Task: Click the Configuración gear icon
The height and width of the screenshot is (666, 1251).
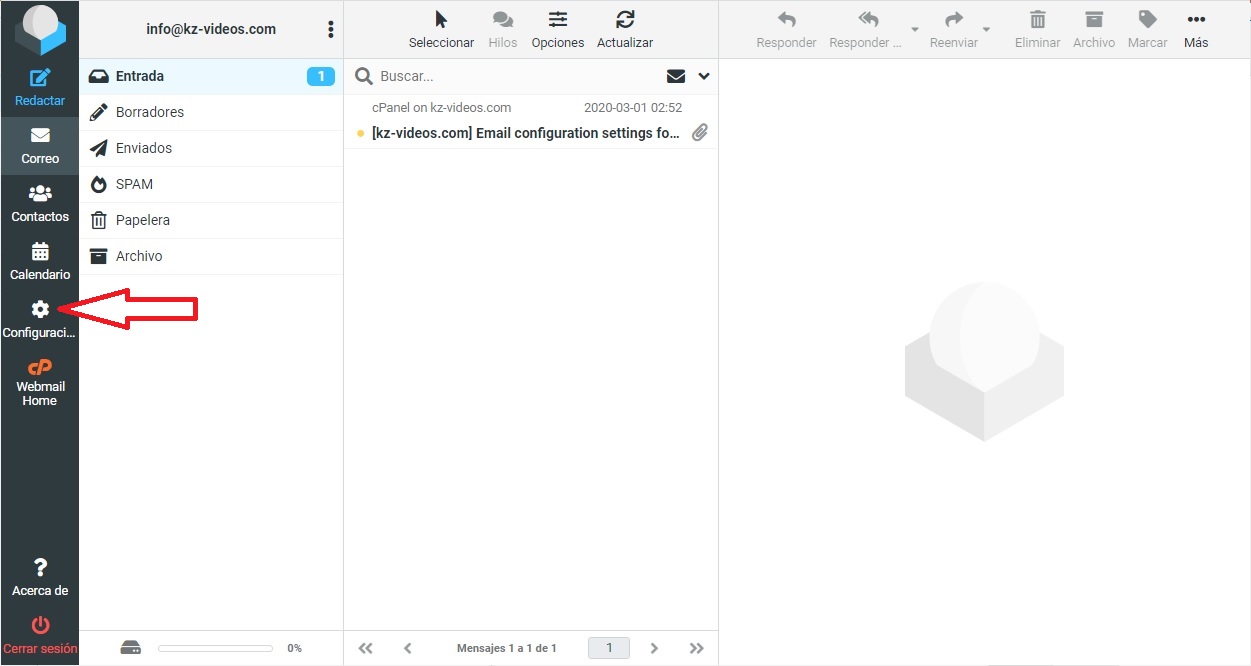Action: (40, 310)
